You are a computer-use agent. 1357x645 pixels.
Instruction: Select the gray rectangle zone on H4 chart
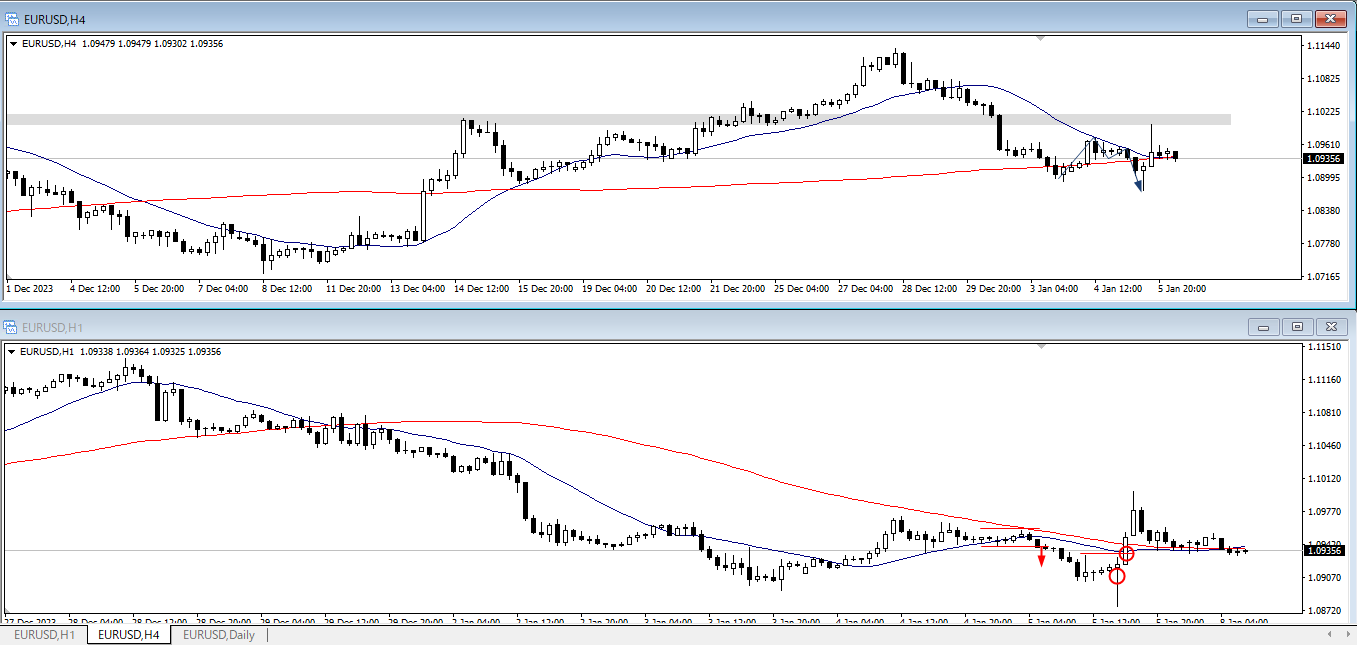click(x=600, y=119)
